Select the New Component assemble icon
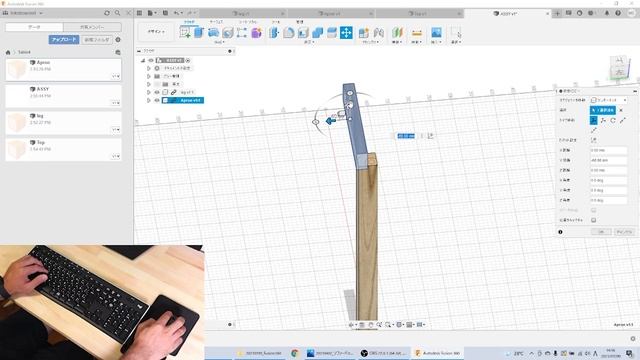The height and width of the screenshot is (360, 640). click(364, 33)
